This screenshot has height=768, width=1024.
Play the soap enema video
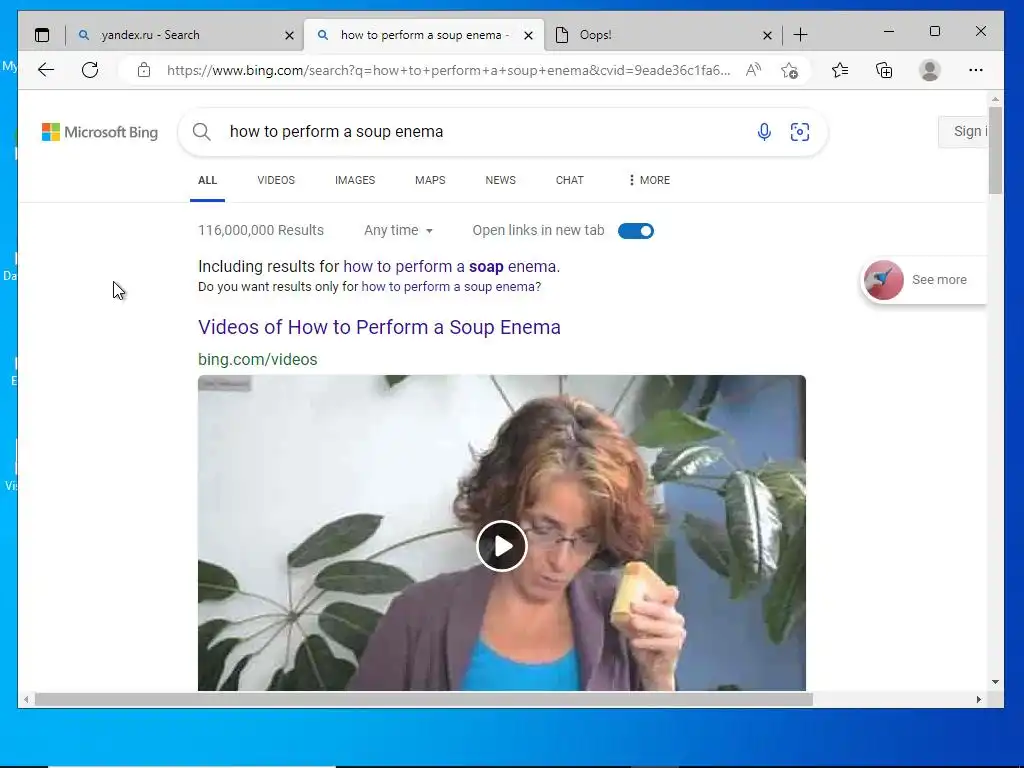(x=502, y=546)
